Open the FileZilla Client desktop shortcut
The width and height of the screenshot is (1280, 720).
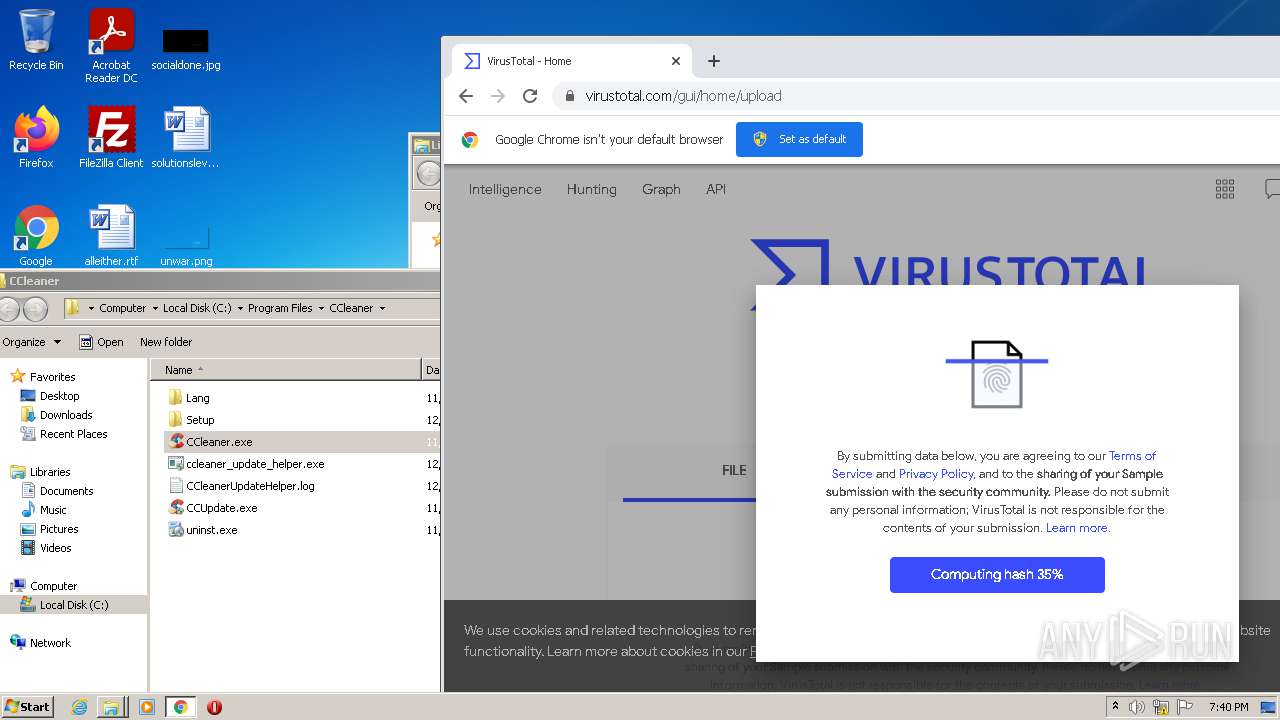click(x=111, y=137)
